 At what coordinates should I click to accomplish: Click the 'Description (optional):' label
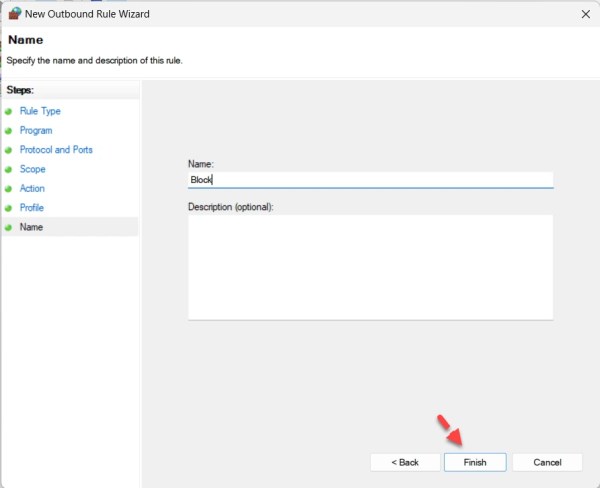(231, 207)
